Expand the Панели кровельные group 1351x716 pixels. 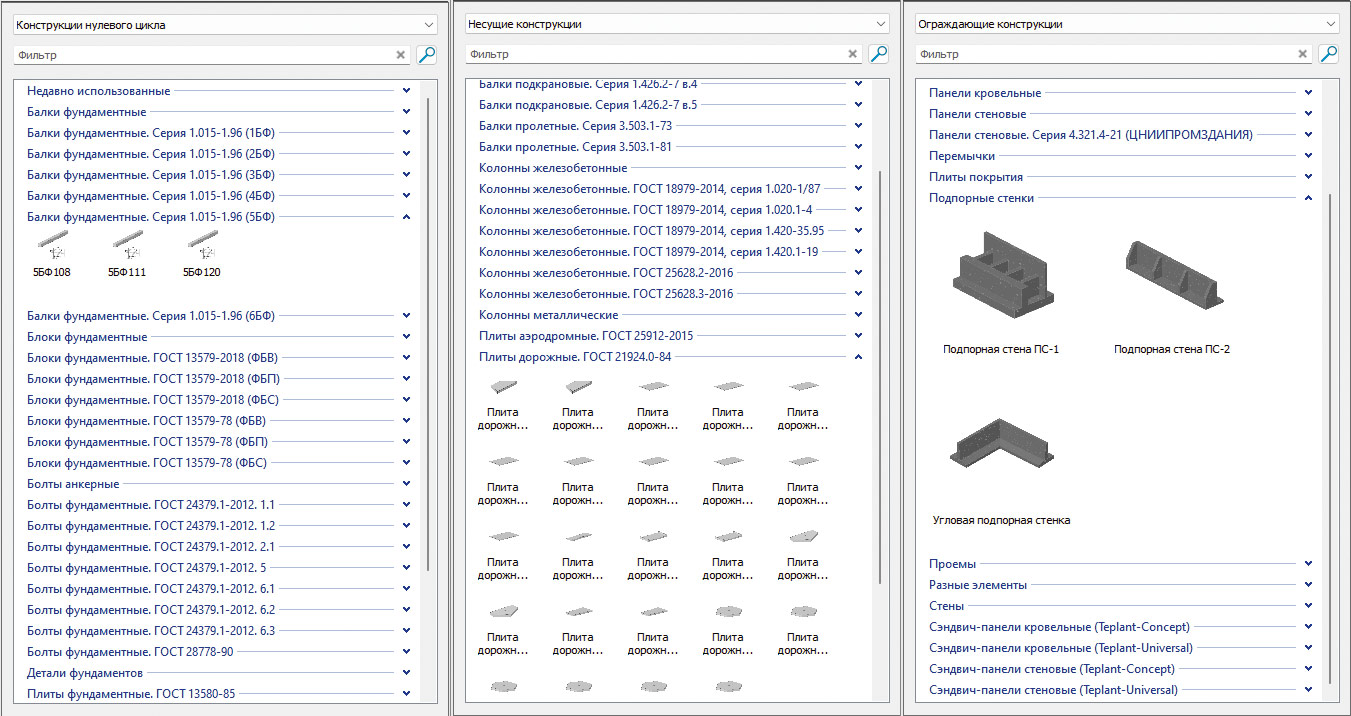[1309, 93]
